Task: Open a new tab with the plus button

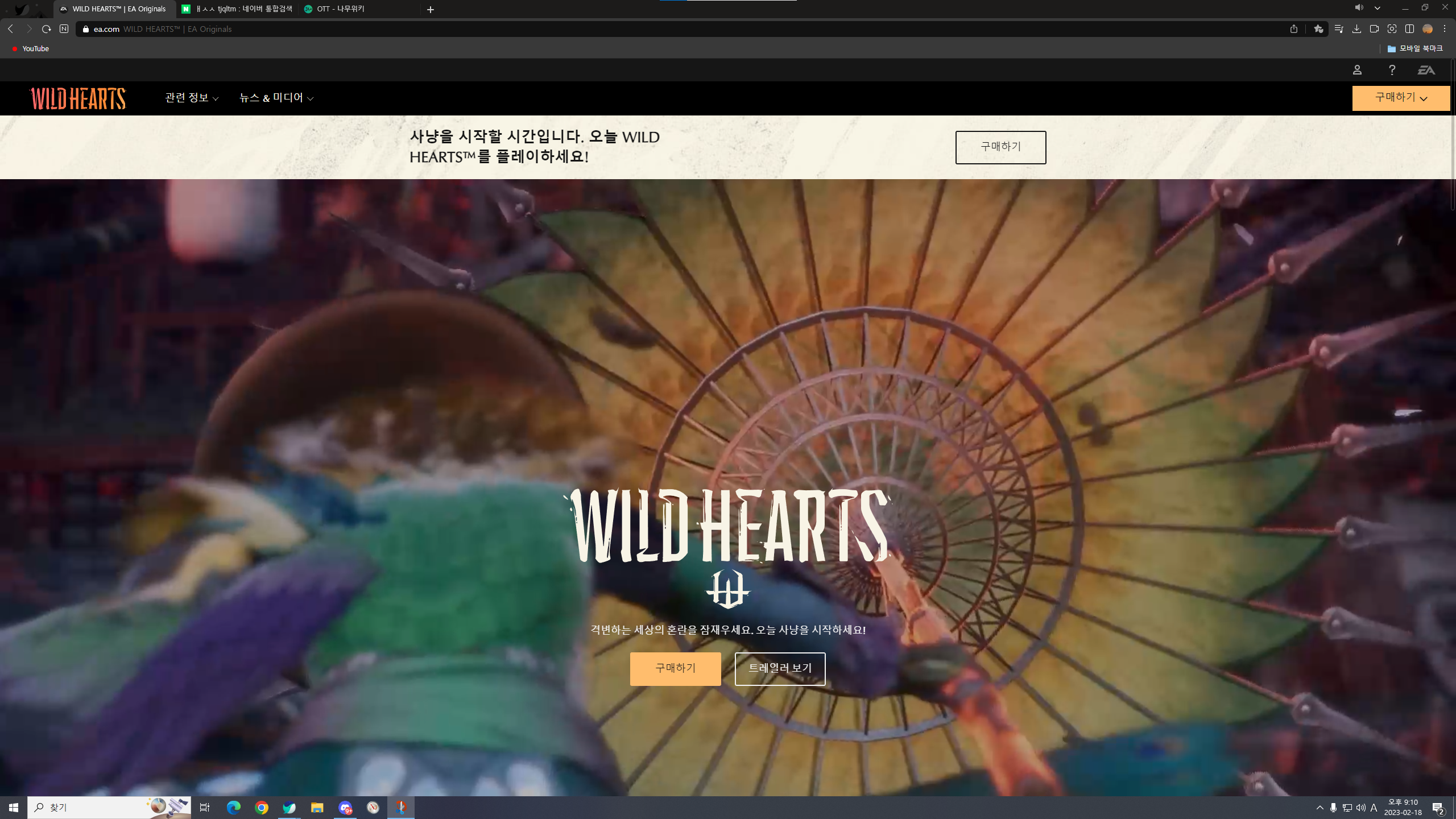Action: coord(431,10)
